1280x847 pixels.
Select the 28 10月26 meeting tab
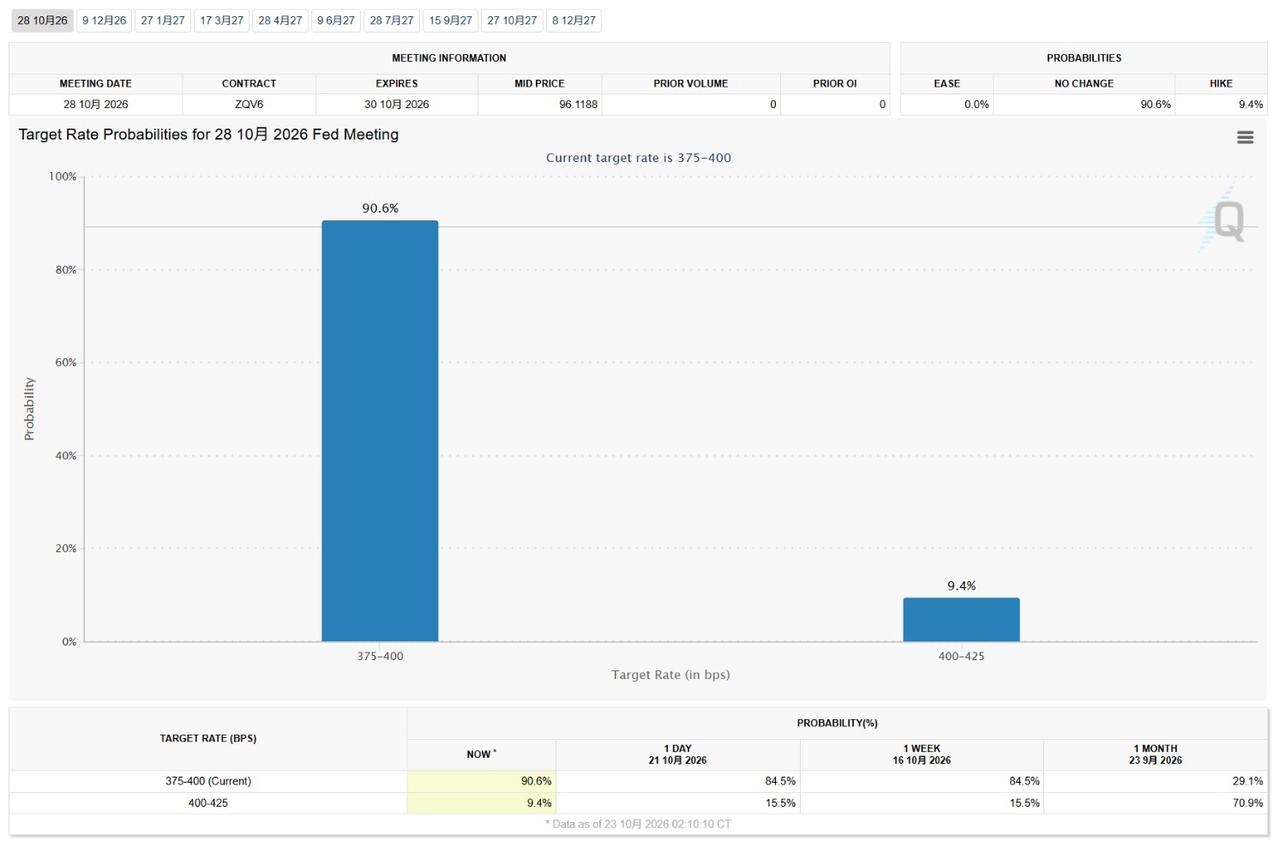click(x=42, y=20)
